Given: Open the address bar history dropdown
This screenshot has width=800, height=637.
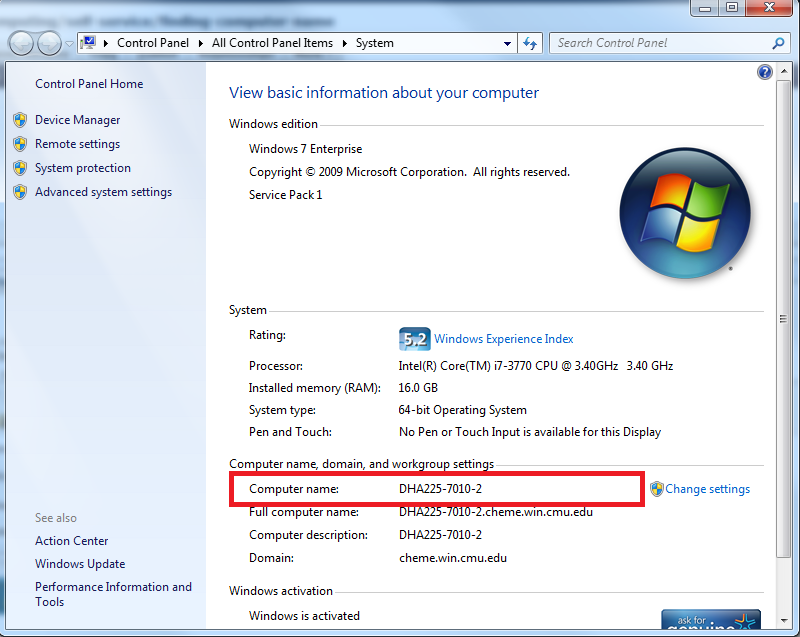Looking at the screenshot, I should (507, 43).
